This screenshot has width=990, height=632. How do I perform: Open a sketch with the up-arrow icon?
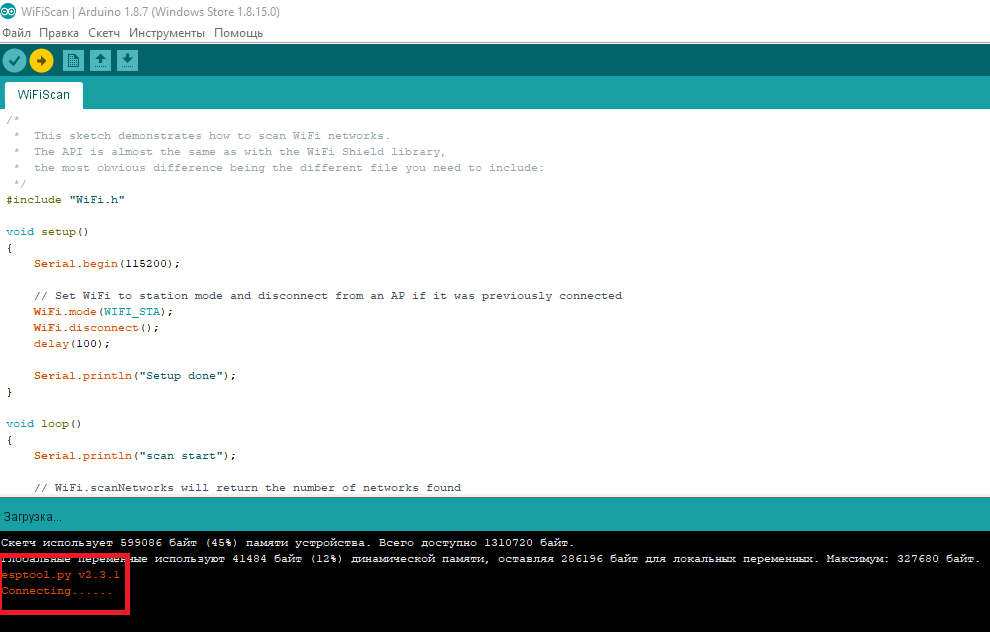(x=100, y=61)
